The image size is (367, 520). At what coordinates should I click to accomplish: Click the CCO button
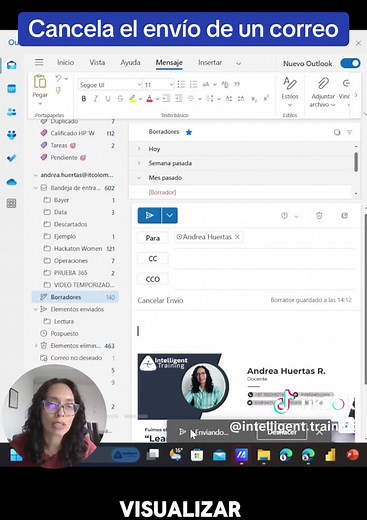pyautogui.click(x=153, y=279)
